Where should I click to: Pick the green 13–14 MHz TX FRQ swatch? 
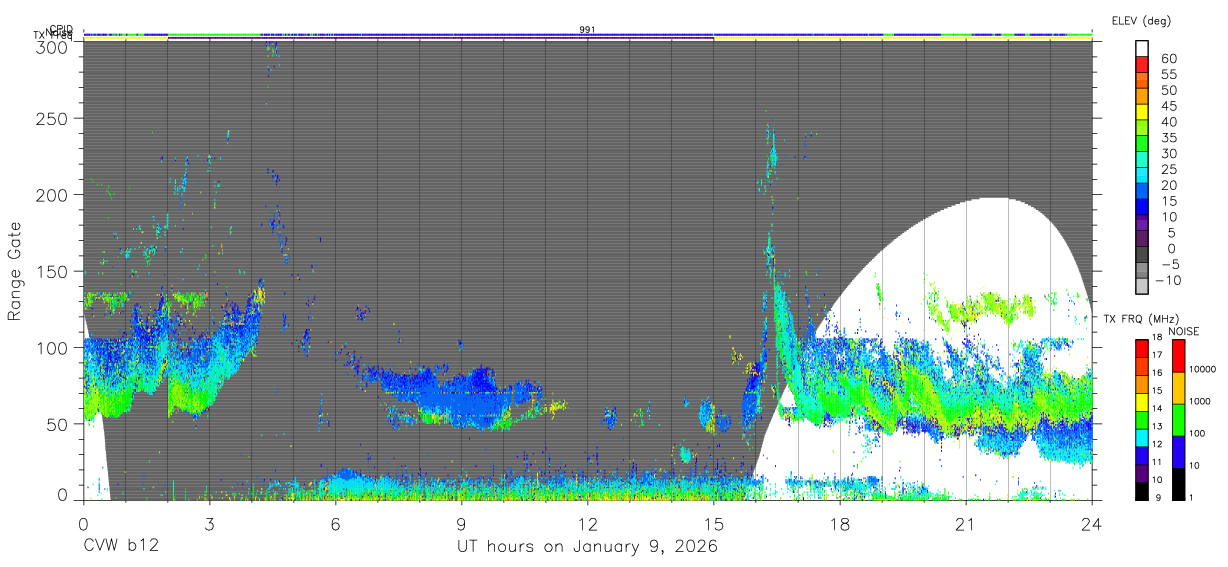tap(1142, 420)
